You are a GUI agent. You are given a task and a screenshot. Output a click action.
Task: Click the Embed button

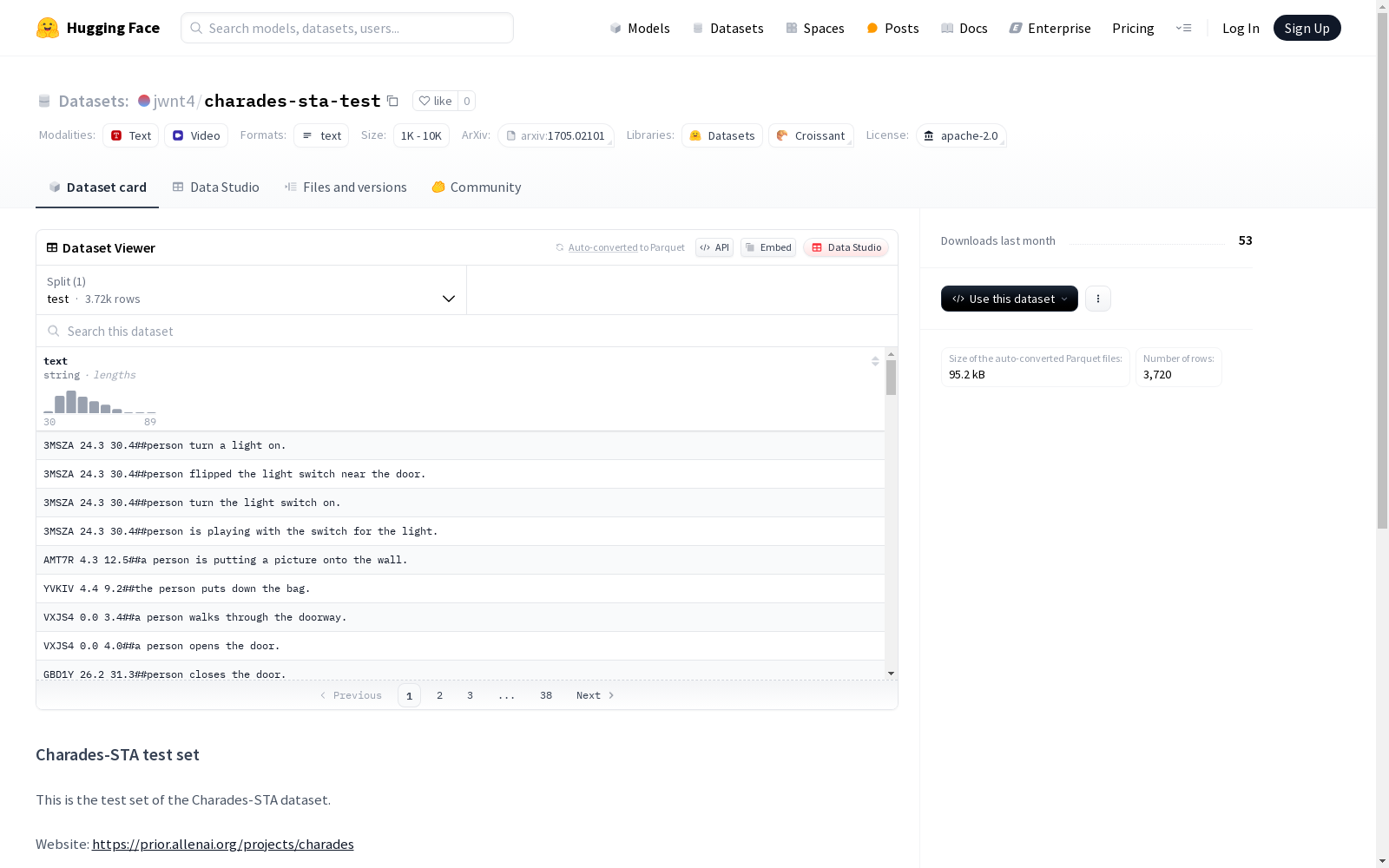click(768, 247)
